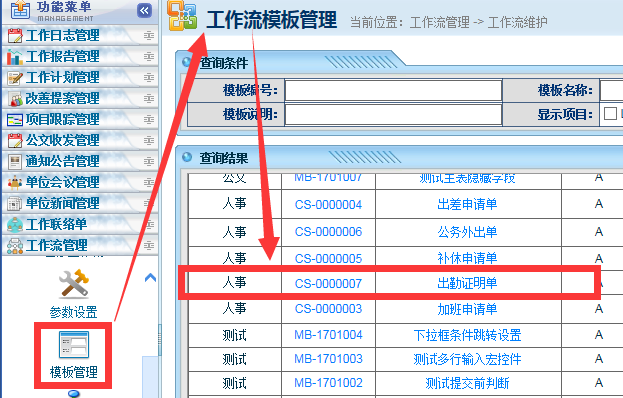The image size is (623, 398).
Task: Open the 公文收发管理 menu item
Action: click(62, 140)
